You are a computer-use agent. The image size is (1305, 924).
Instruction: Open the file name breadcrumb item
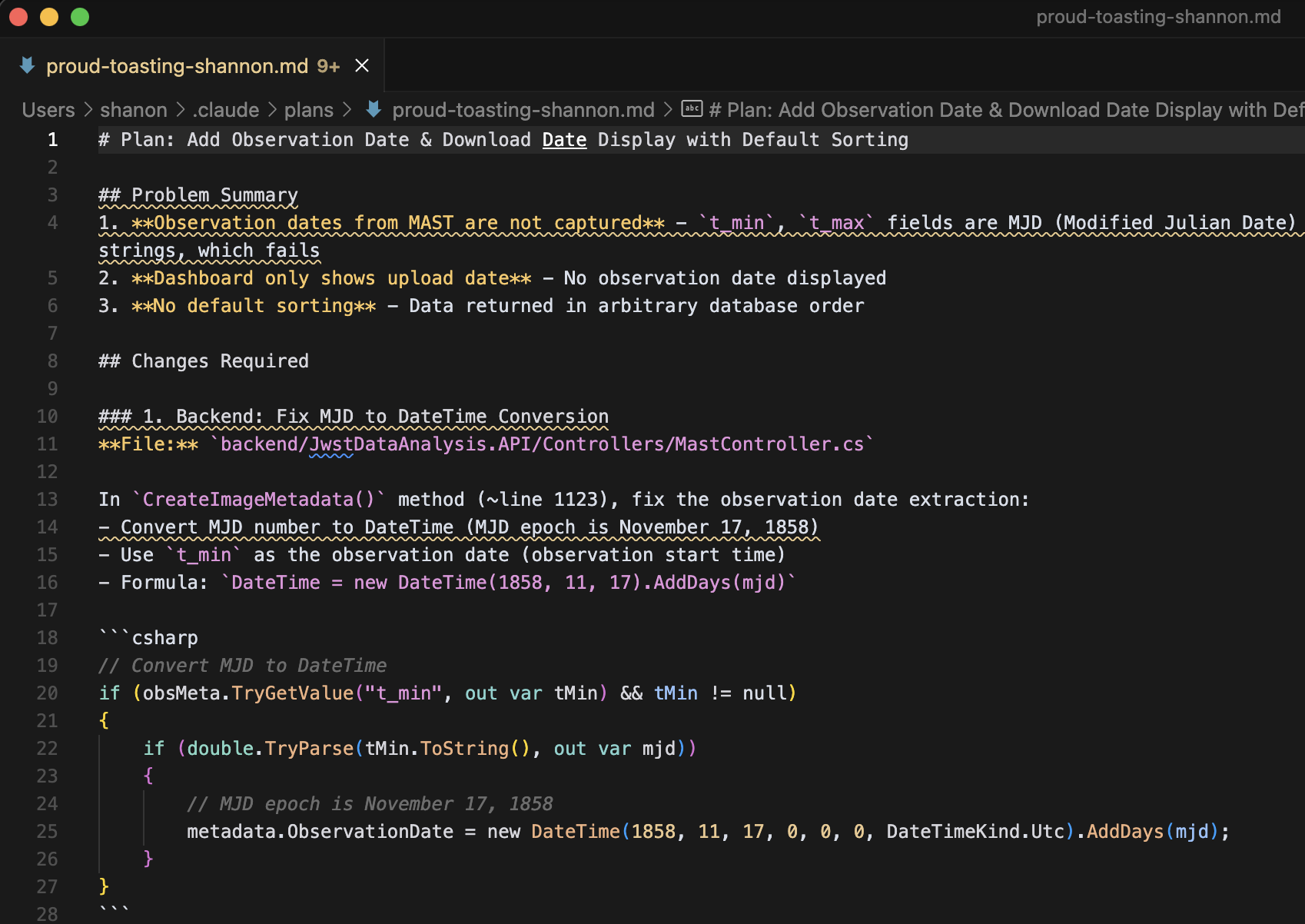[x=523, y=110]
